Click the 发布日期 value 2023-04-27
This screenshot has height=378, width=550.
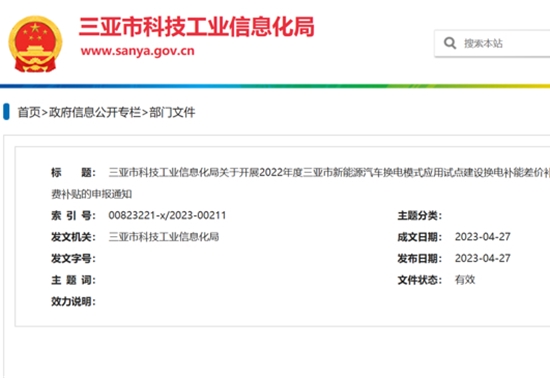click(483, 258)
